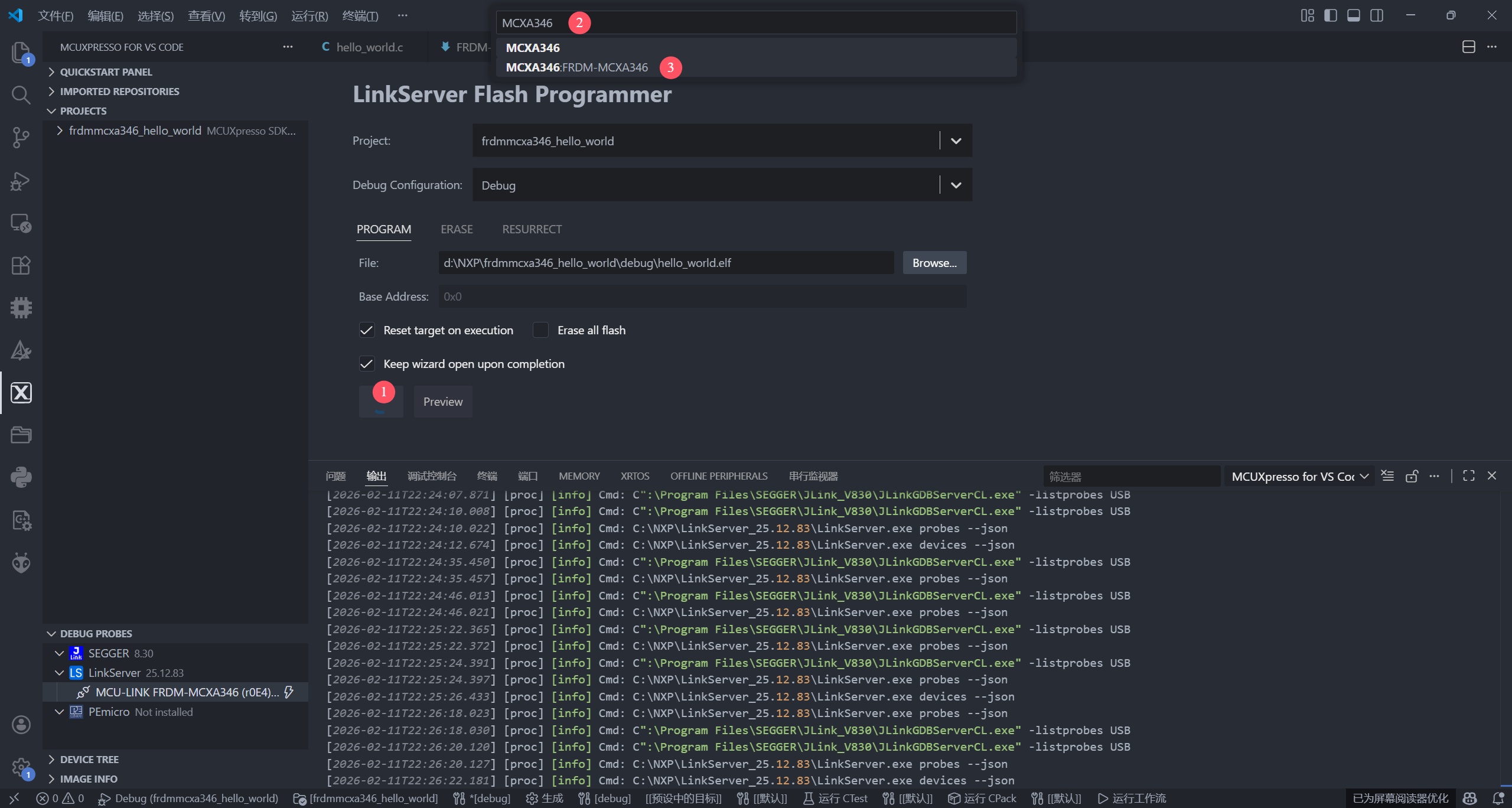Screen dimensions: 1512x808
Task: Select the MCXA346 suggestion entry
Action: 756,48
